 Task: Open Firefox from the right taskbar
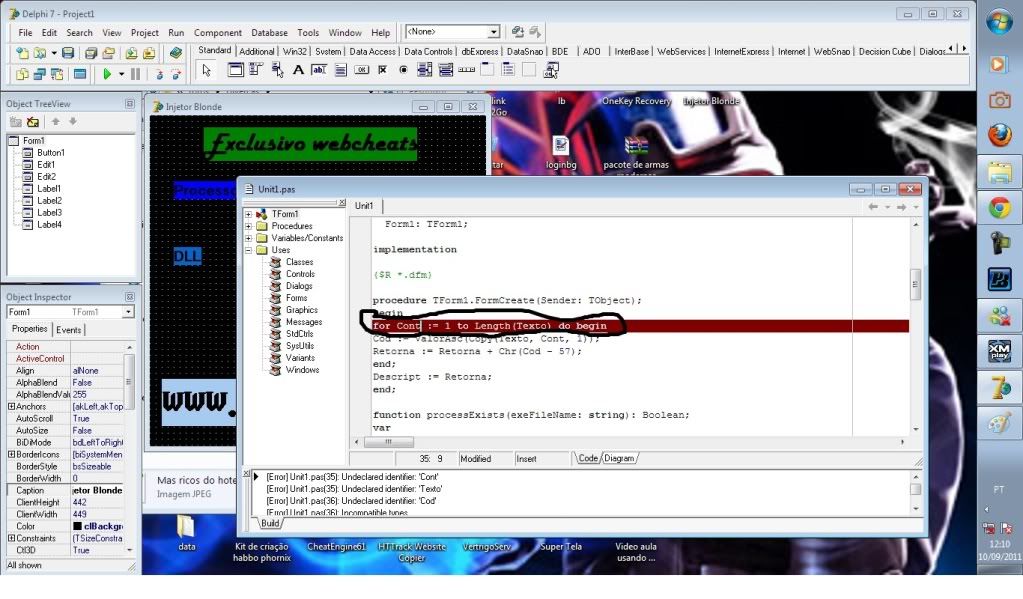tap(998, 135)
